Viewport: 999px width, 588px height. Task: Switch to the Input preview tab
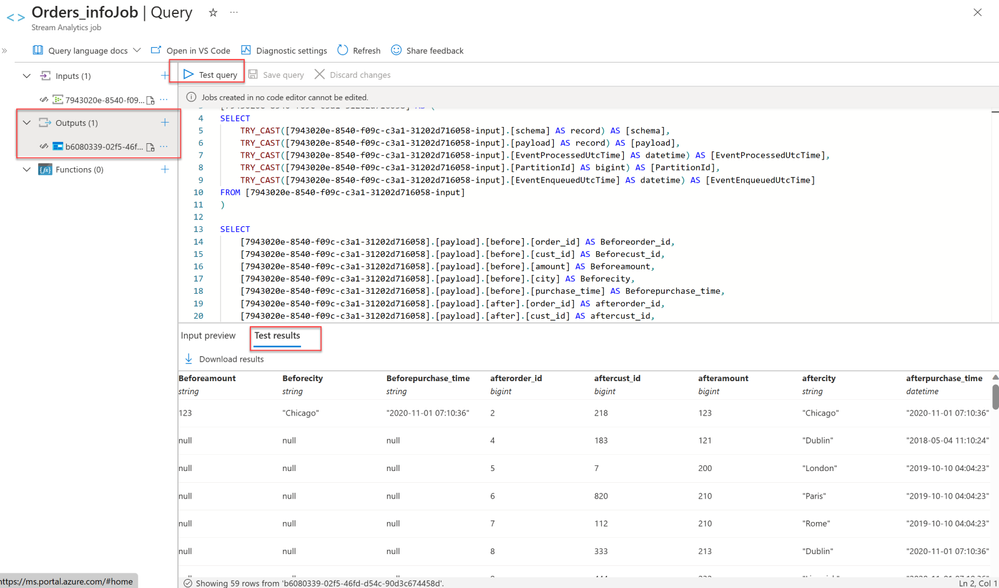(208, 336)
